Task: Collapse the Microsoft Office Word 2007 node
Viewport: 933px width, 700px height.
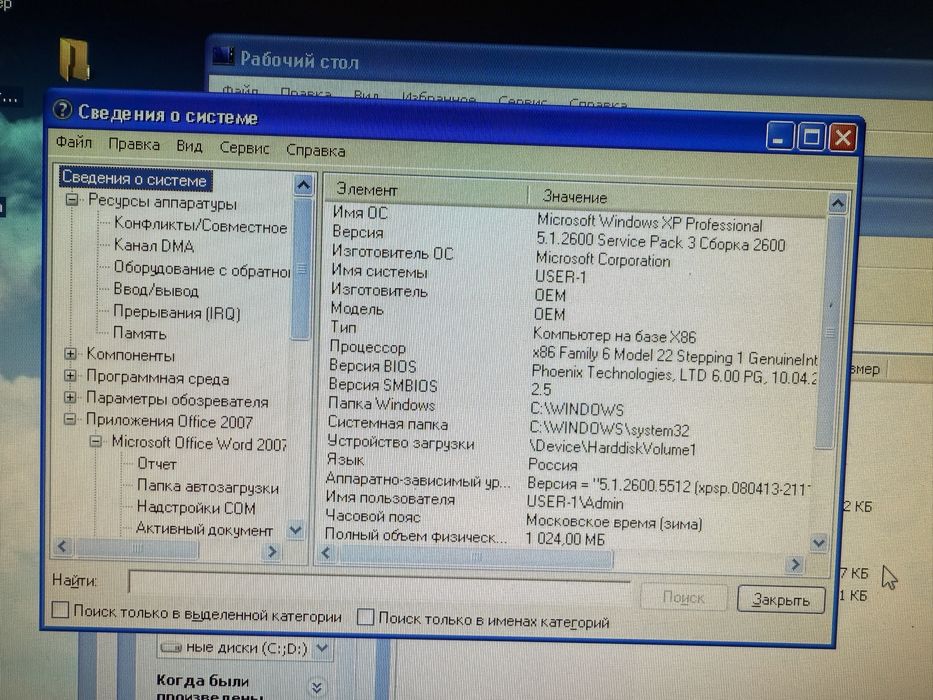Action: point(95,442)
